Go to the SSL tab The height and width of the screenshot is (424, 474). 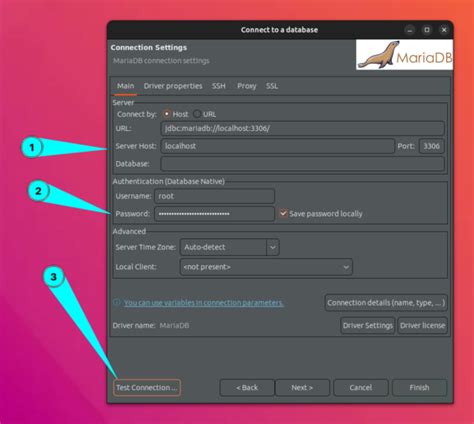[x=272, y=86]
